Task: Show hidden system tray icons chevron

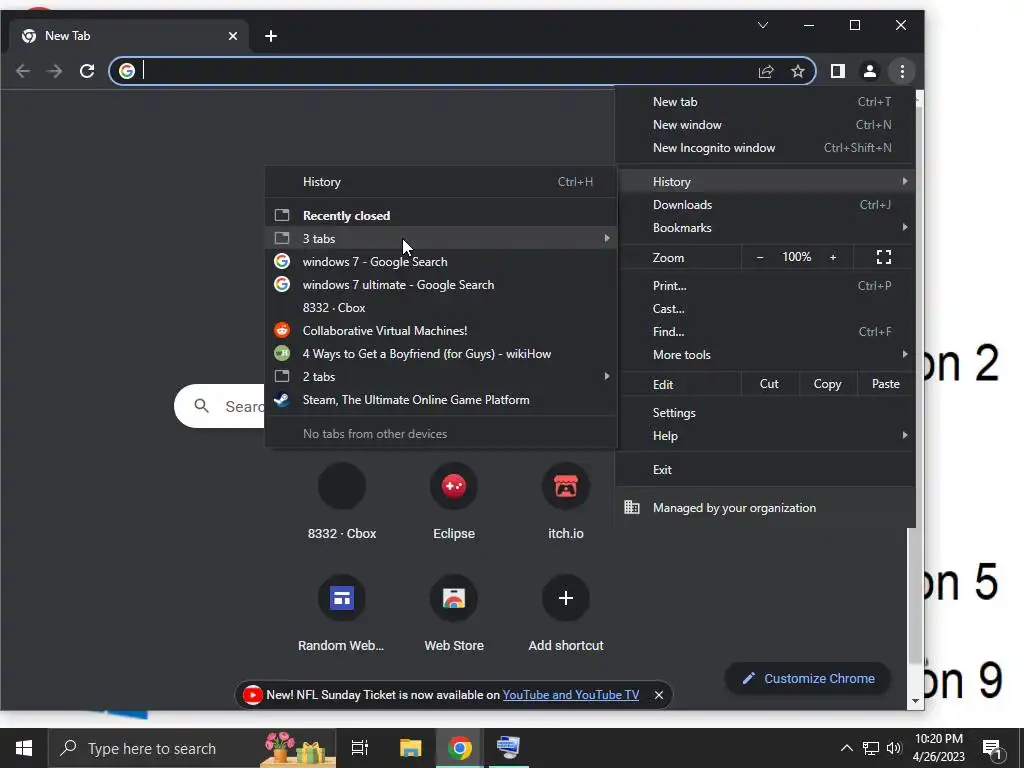Action: [846, 748]
